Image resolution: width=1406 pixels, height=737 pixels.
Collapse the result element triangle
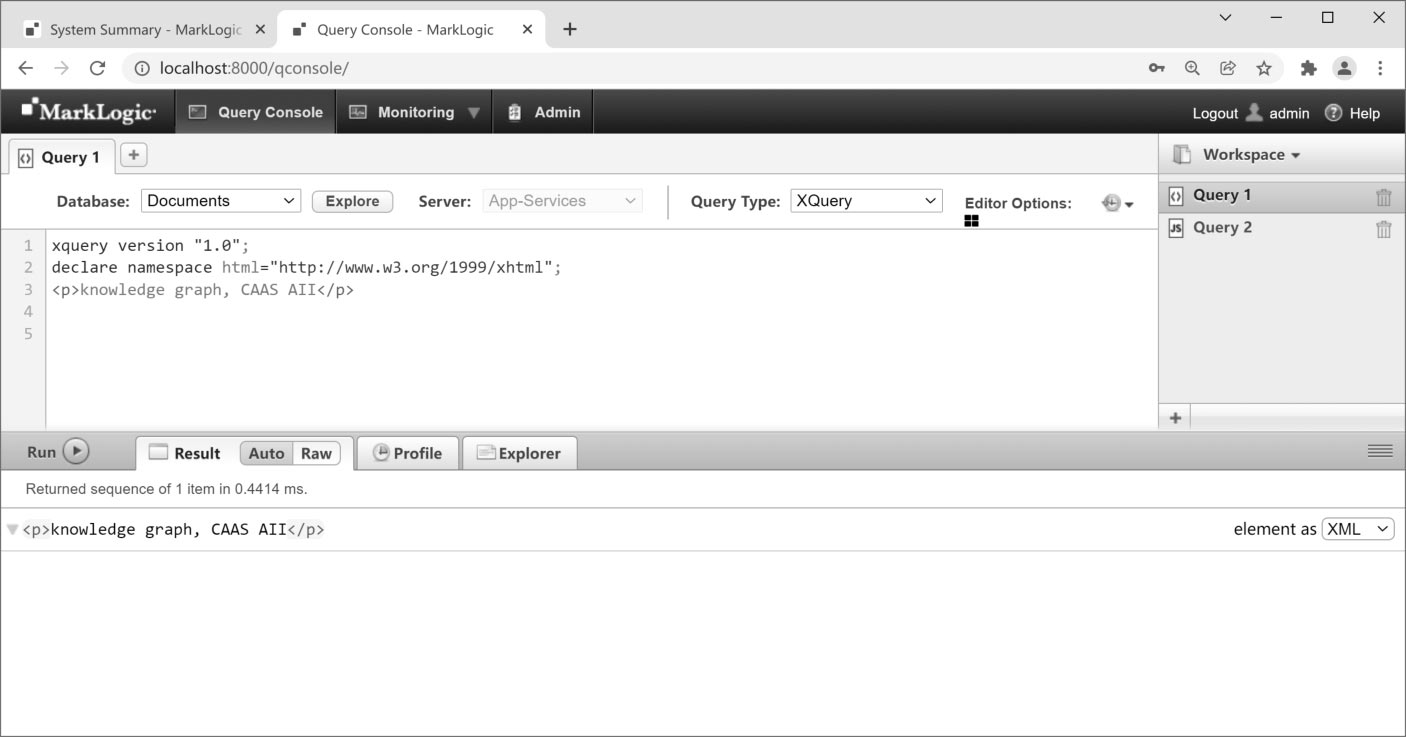[x=12, y=529]
